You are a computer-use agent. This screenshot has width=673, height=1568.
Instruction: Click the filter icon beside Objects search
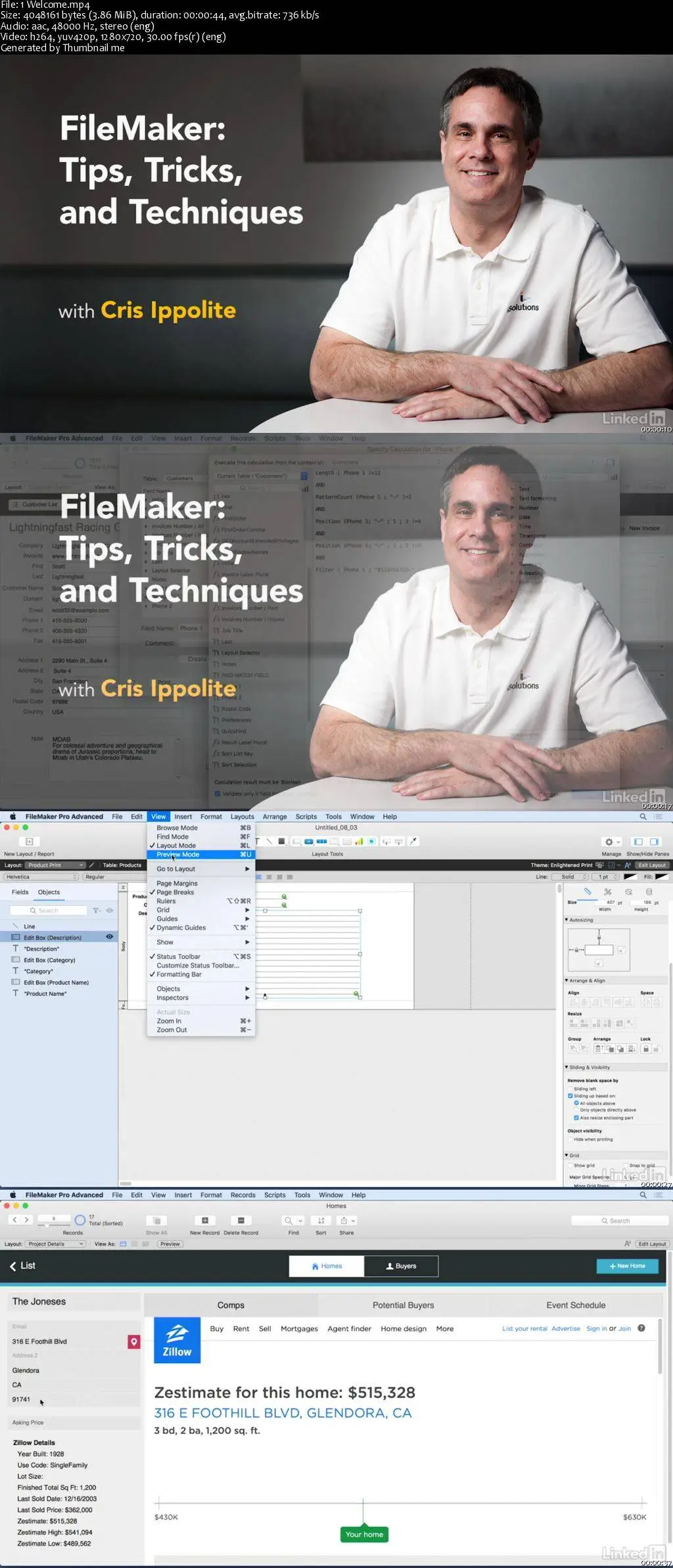[x=97, y=910]
